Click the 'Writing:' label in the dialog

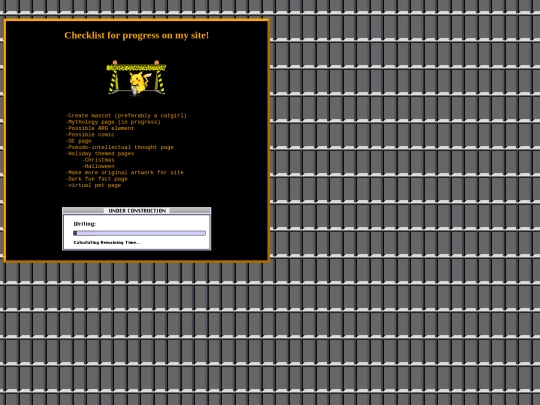point(85,224)
